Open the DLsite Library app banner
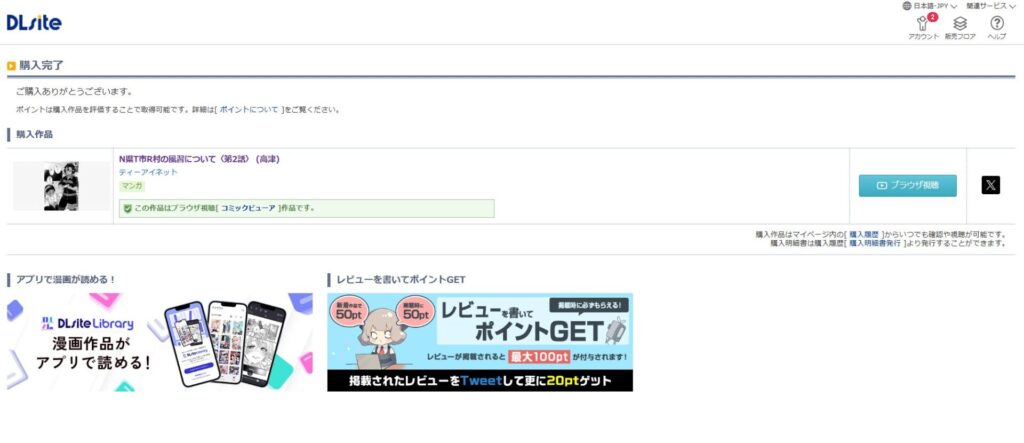Screen dimensions: 1024x443 [160, 342]
